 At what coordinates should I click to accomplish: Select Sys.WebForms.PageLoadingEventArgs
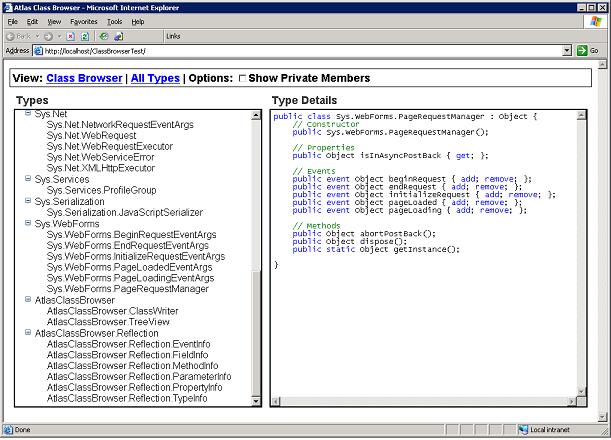point(131,278)
